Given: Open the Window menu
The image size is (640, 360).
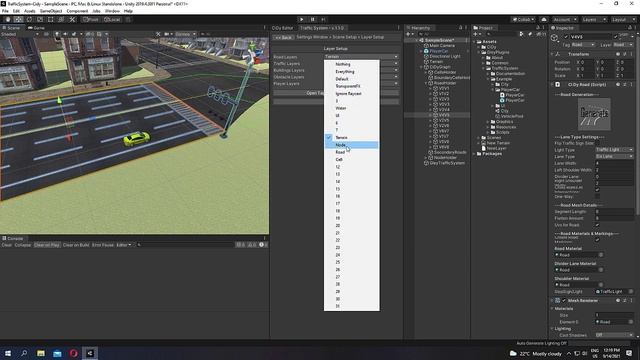Looking at the screenshot, I should [x=112, y=11].
